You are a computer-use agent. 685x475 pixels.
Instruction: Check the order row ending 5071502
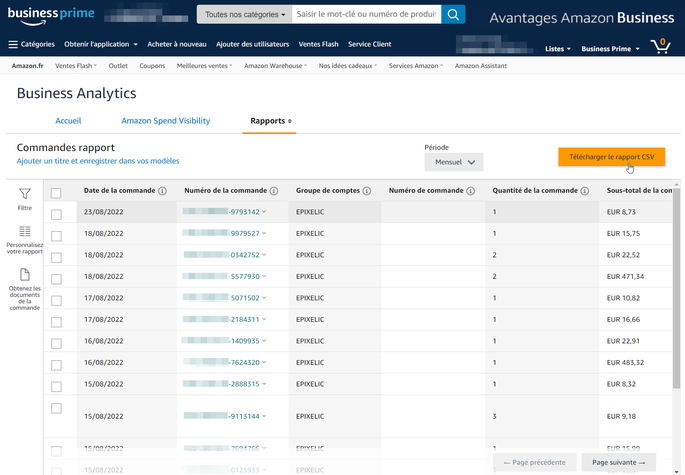(56, 300)
